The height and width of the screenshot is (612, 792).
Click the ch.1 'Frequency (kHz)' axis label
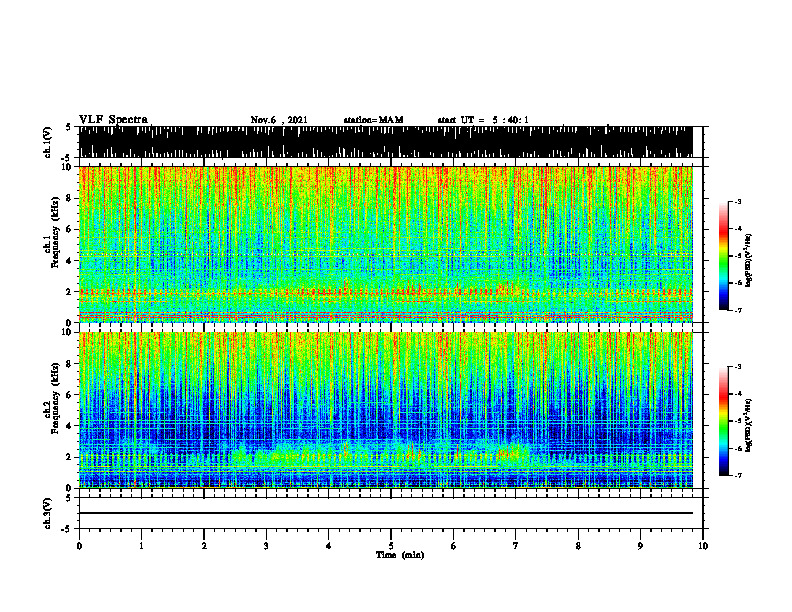pyautogui.click(x=55, y=233)
